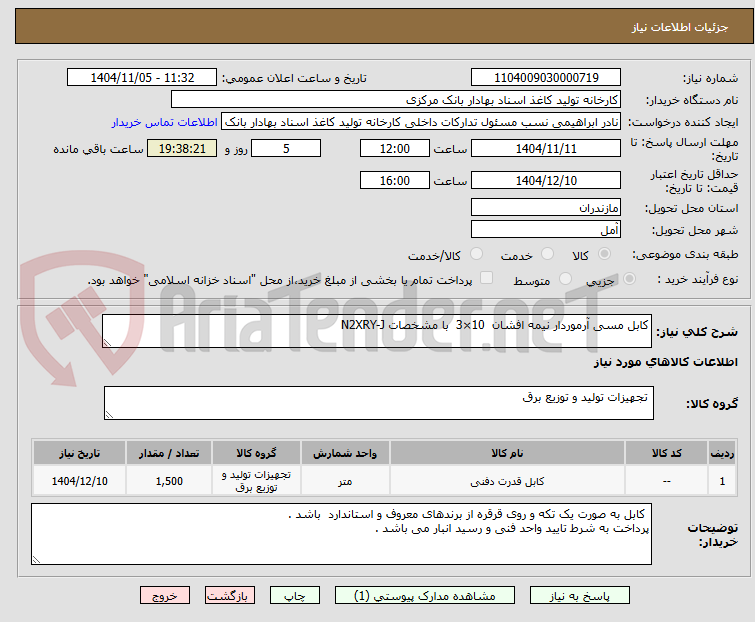Click the کد کالا column header
This screenshot has height=622, width=755.
pos(666,453)
